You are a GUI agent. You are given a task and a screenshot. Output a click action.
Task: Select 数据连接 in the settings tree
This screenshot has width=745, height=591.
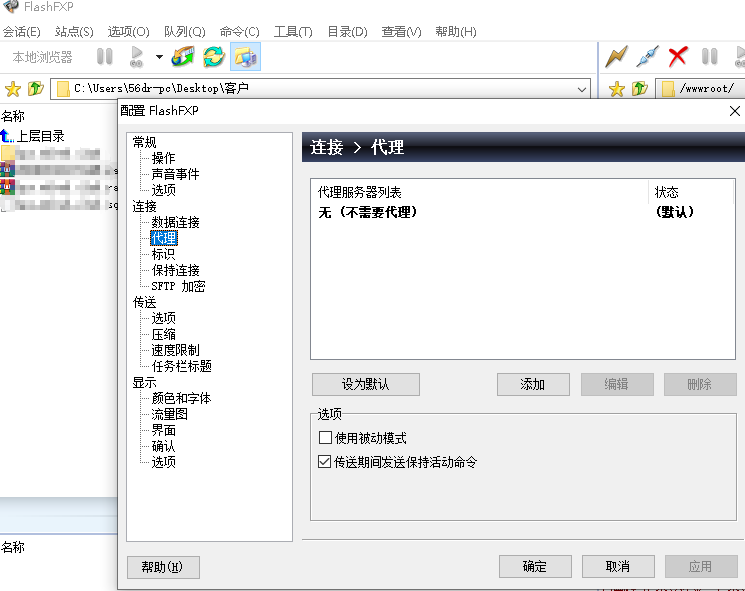pos(175,222)
